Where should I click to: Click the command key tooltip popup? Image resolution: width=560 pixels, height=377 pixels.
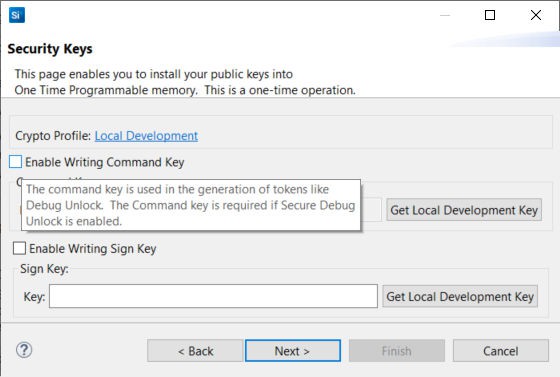point(191,205)
